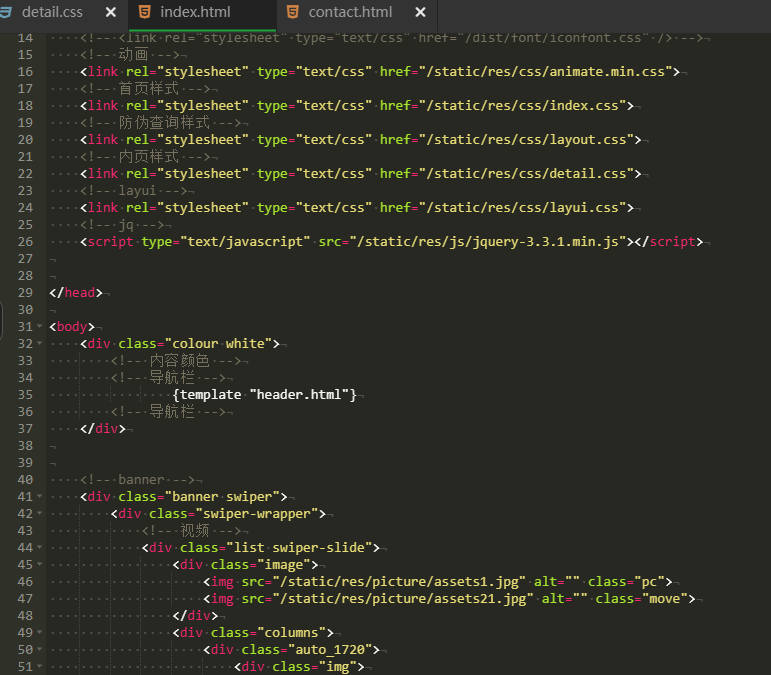The image size is (771, 675).
Task: Click the layui comment on line 23
Action: [133, 191]
